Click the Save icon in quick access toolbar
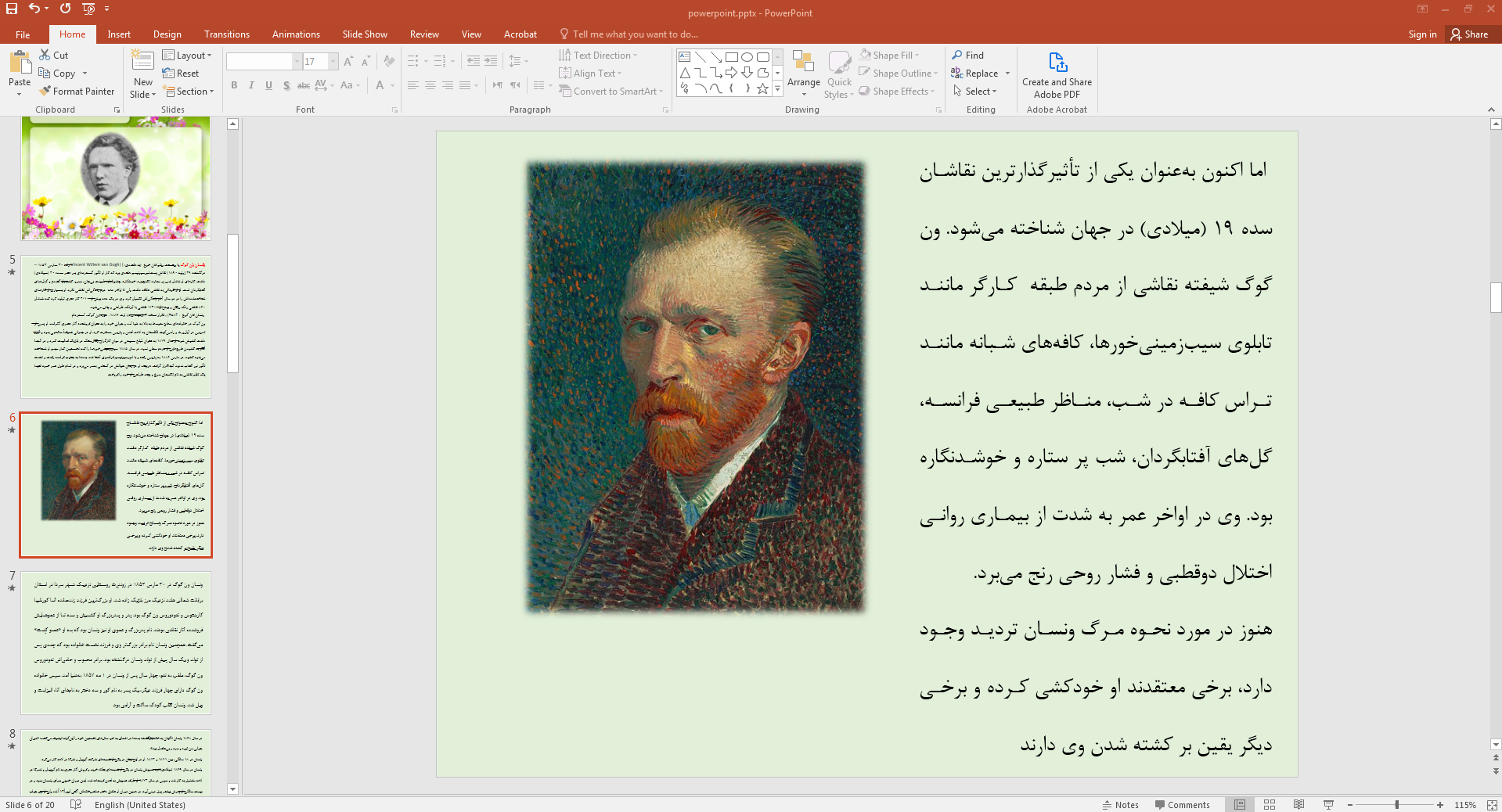Viewport: 1502px width, 812px height. point(12,9)
